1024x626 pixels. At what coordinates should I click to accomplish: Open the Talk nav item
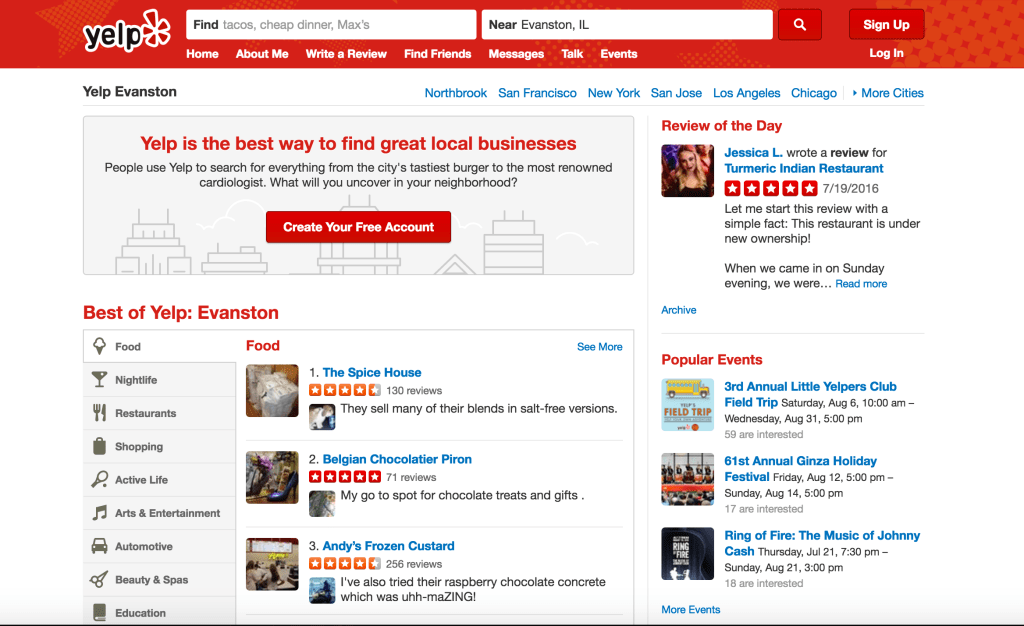click(572, 54)
